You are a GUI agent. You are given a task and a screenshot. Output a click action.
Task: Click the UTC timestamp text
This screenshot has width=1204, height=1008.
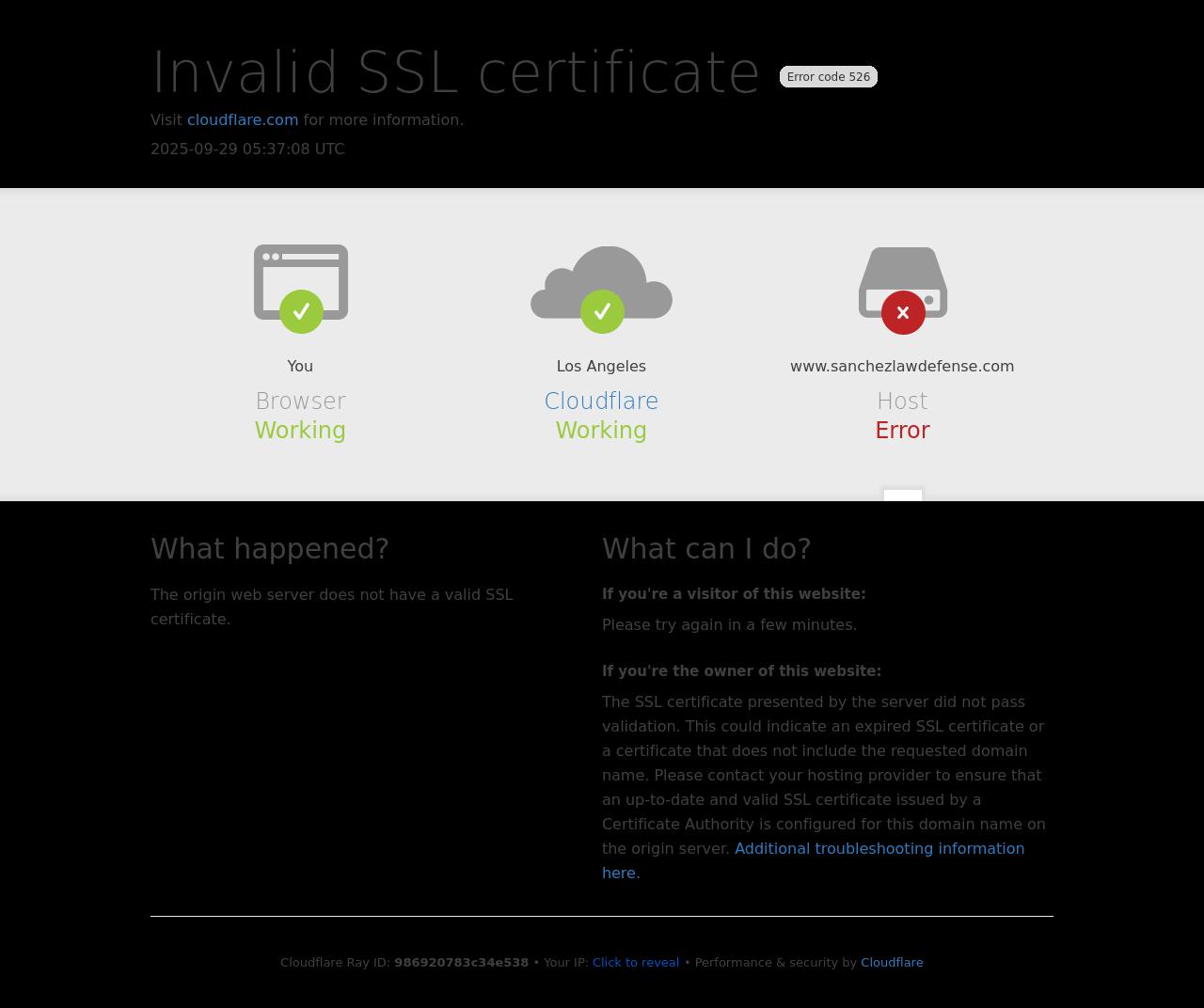click(x=247, y=149)
